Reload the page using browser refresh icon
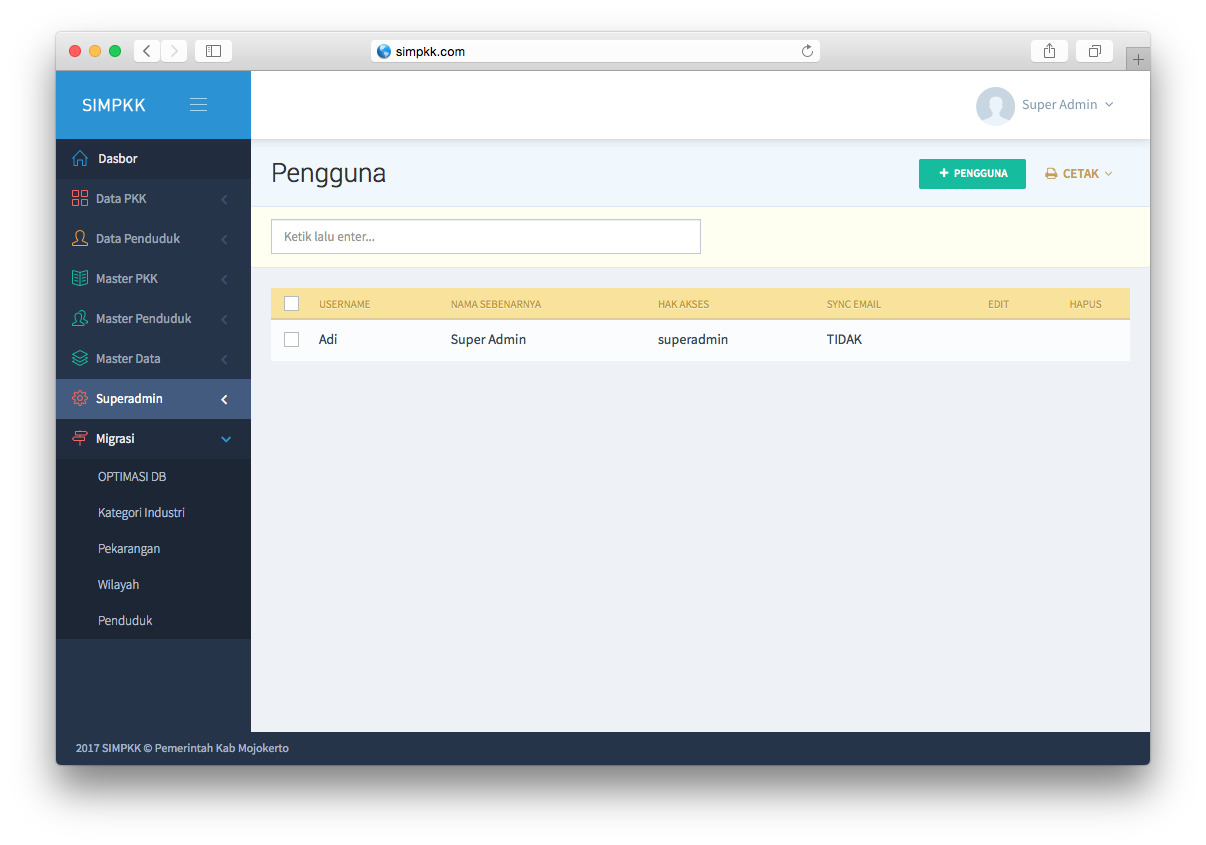The height and width of the screenshot is (845, 1206). [x=807, y=51]
